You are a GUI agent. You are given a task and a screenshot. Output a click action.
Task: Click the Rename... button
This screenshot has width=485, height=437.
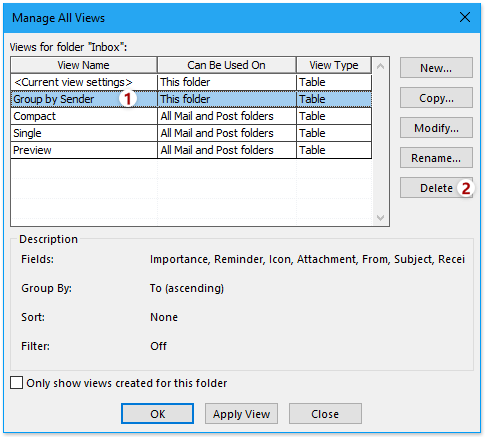click(436, 158)
